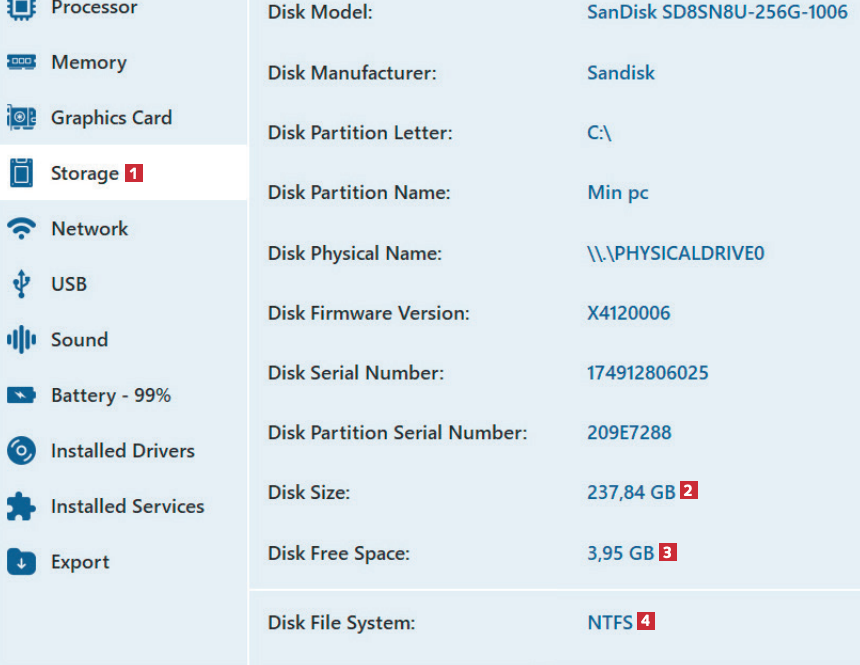Click the SanDisk disk model value
The height and width of the screenshot is (665, 860).
tap(717, 13)
